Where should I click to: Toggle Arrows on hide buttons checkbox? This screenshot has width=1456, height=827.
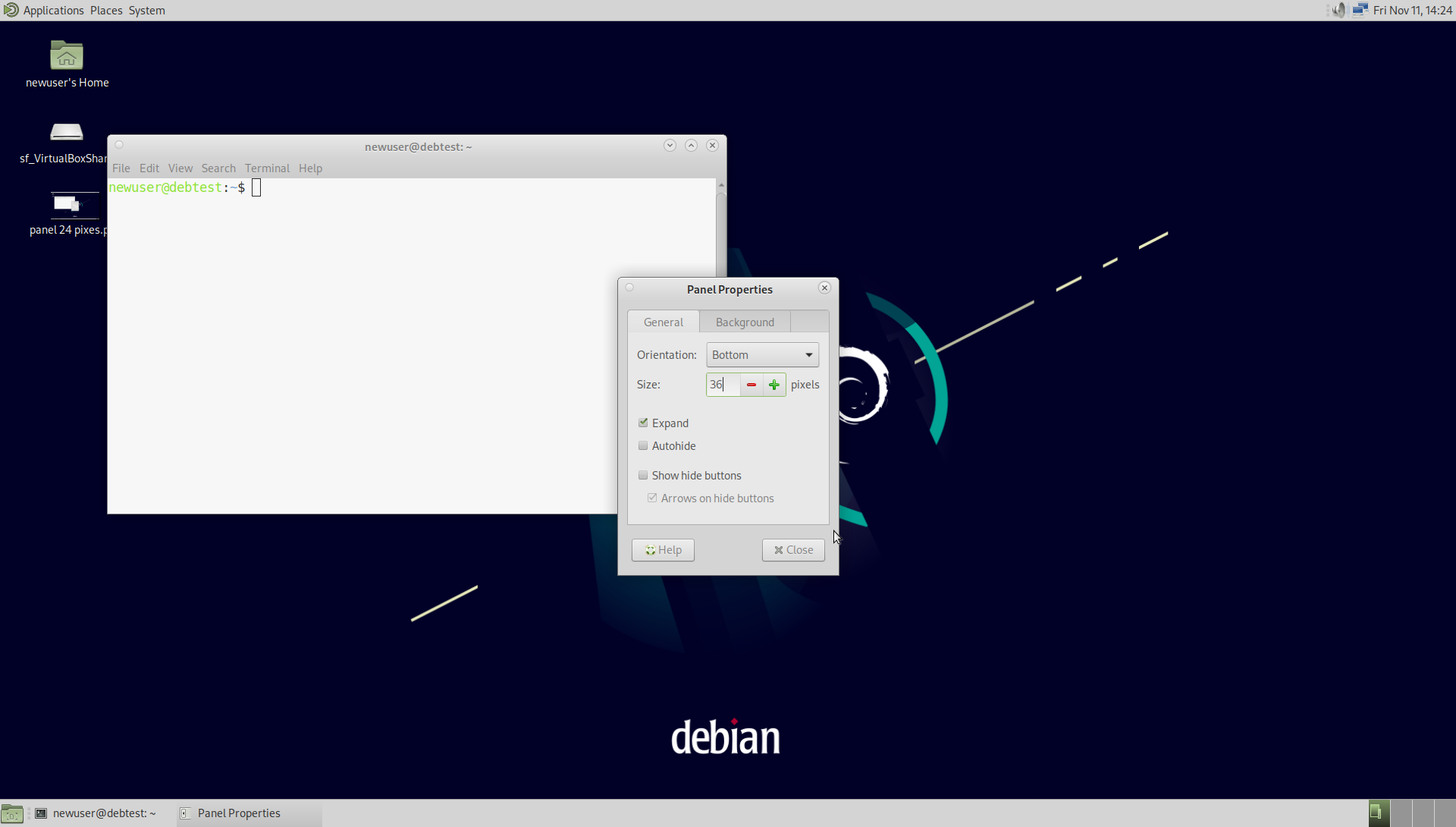point(652,498)
